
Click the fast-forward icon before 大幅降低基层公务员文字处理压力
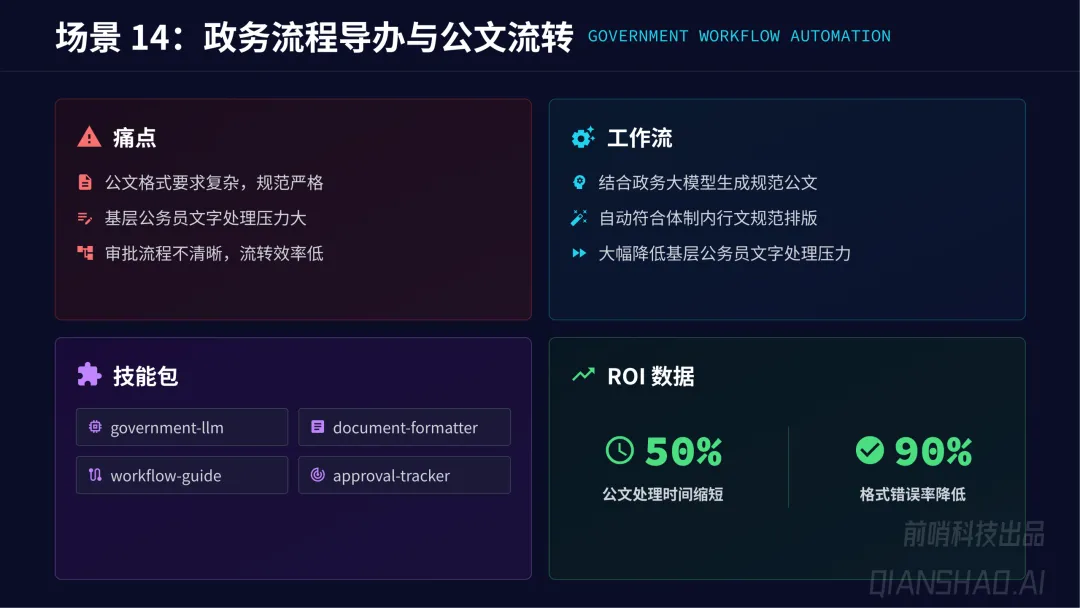point(579,253)
